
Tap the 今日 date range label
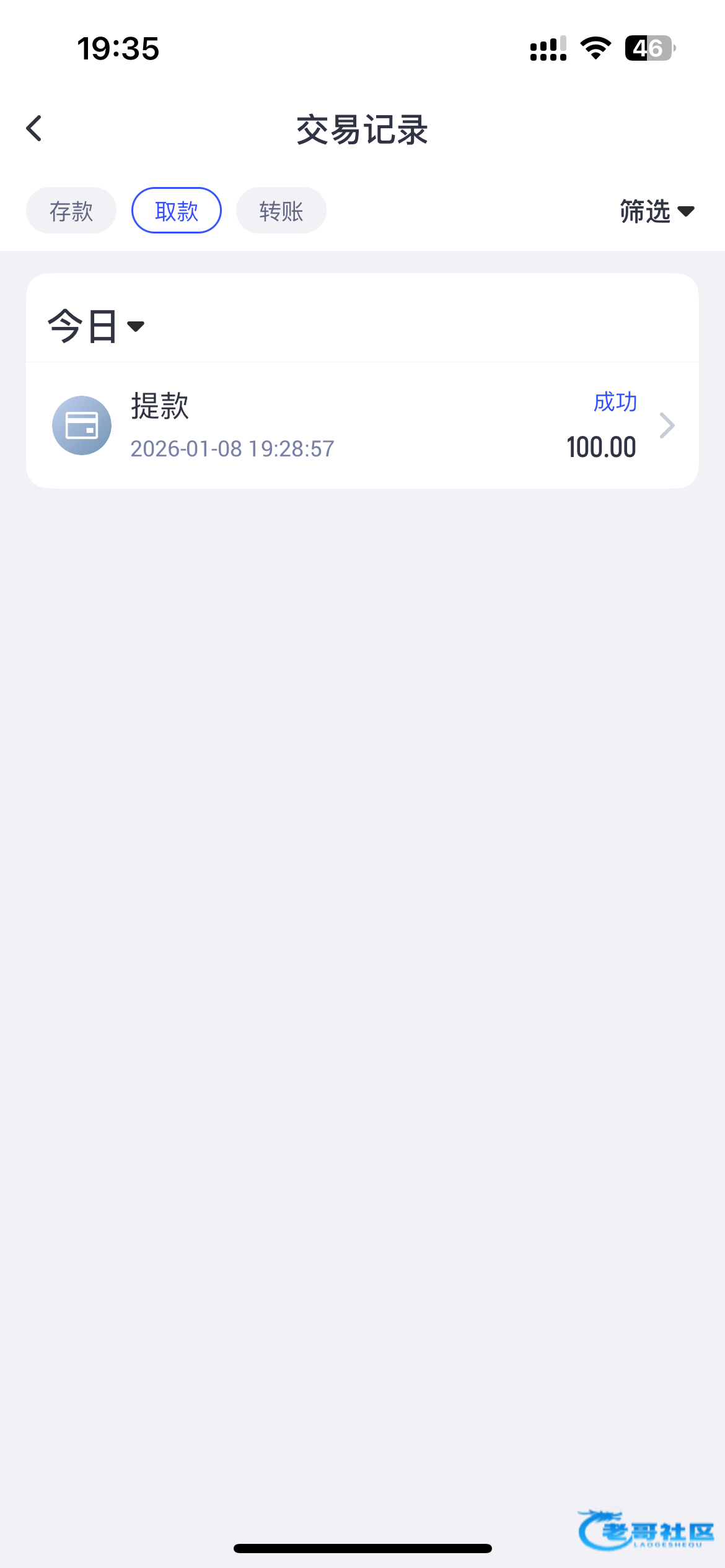pos(82,326)
